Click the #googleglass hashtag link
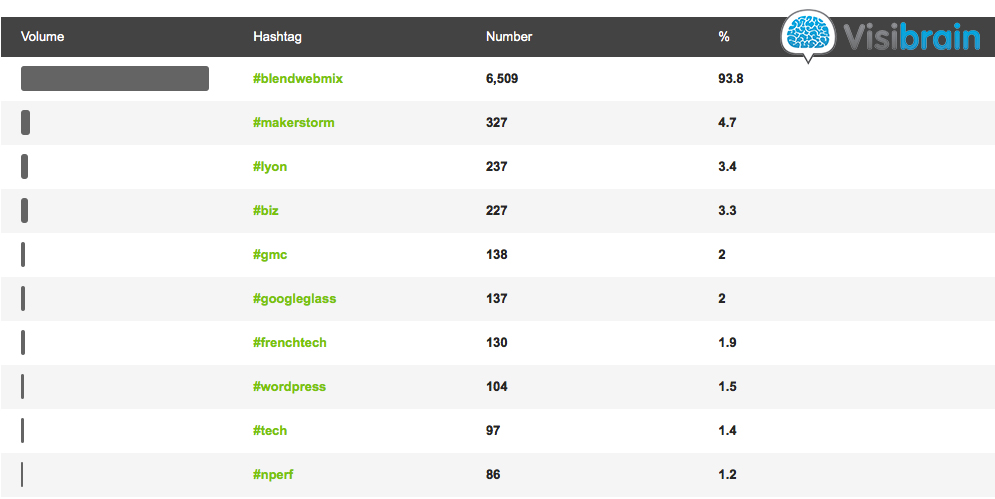 [294, 299]
